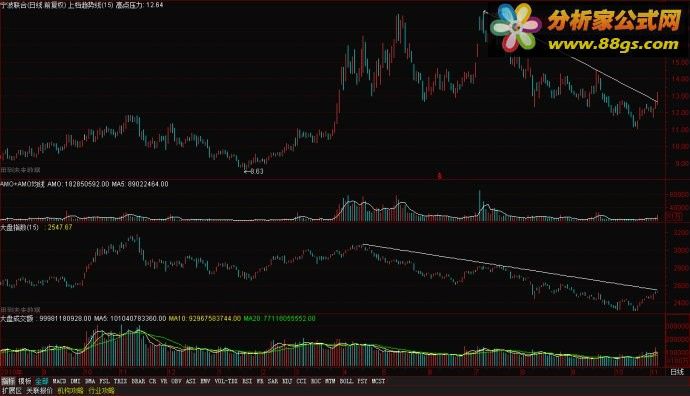Pick the PSY indicator

363,381
